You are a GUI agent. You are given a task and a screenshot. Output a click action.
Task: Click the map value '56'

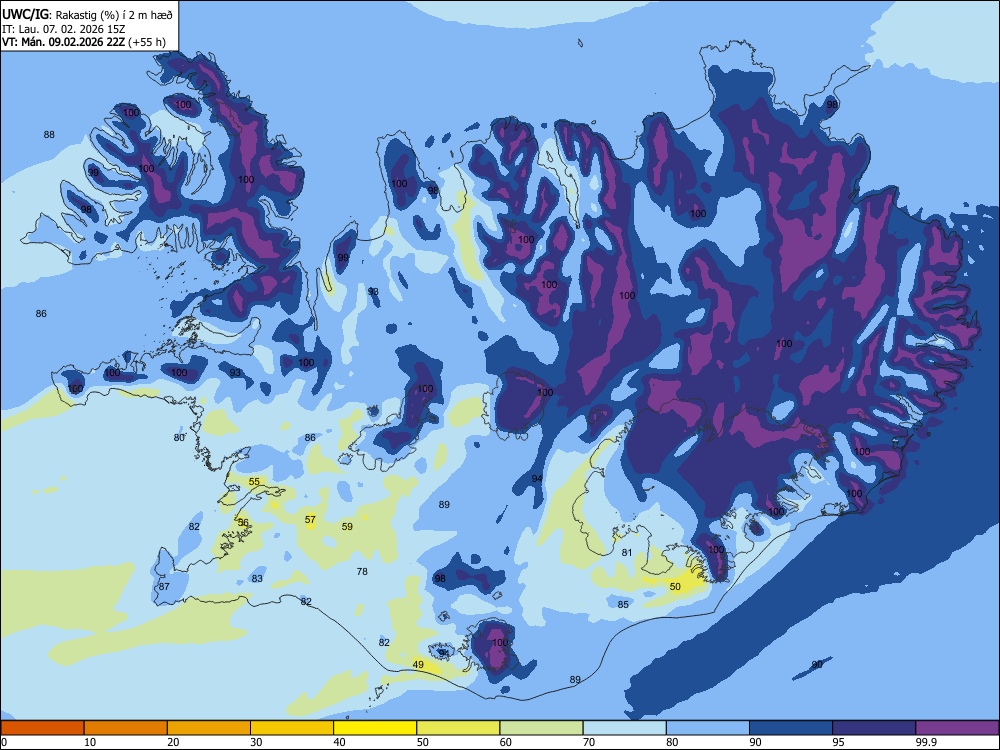pos(243,522)
